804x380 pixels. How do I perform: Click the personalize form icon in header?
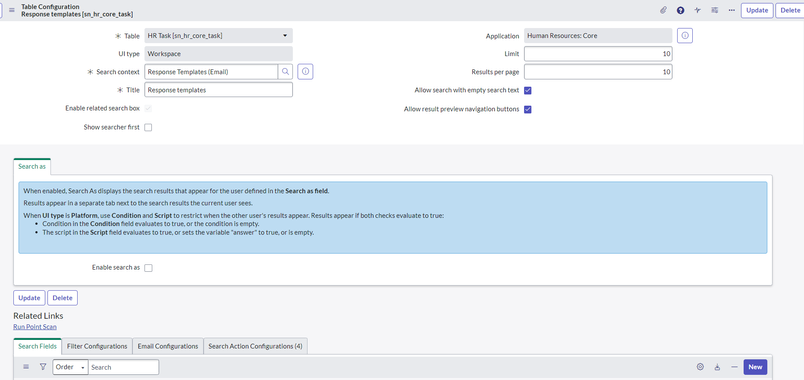714,10
